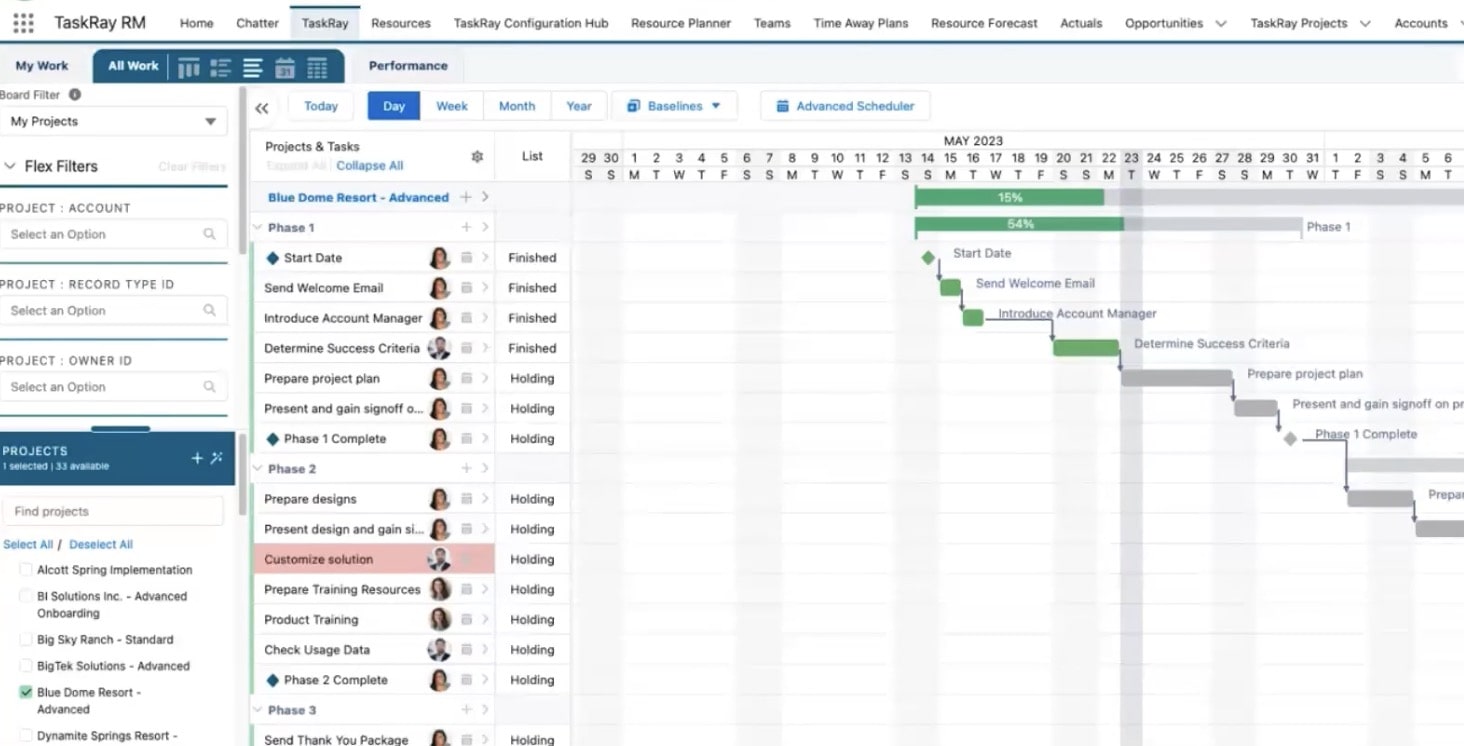Open details icon for Send Welcome Email
Screen dimensions: 1464x746
tap(466, 288)
